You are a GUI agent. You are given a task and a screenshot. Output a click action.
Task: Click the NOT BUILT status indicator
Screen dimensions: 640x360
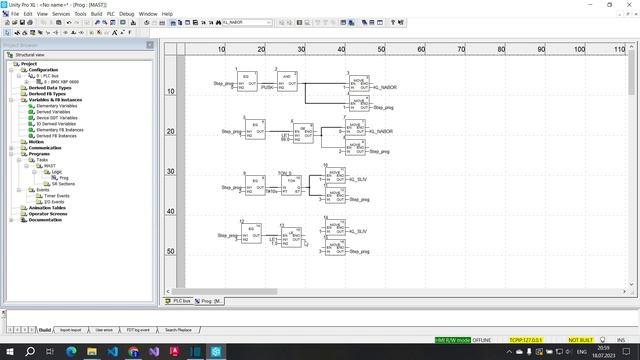tap(580, 340)
